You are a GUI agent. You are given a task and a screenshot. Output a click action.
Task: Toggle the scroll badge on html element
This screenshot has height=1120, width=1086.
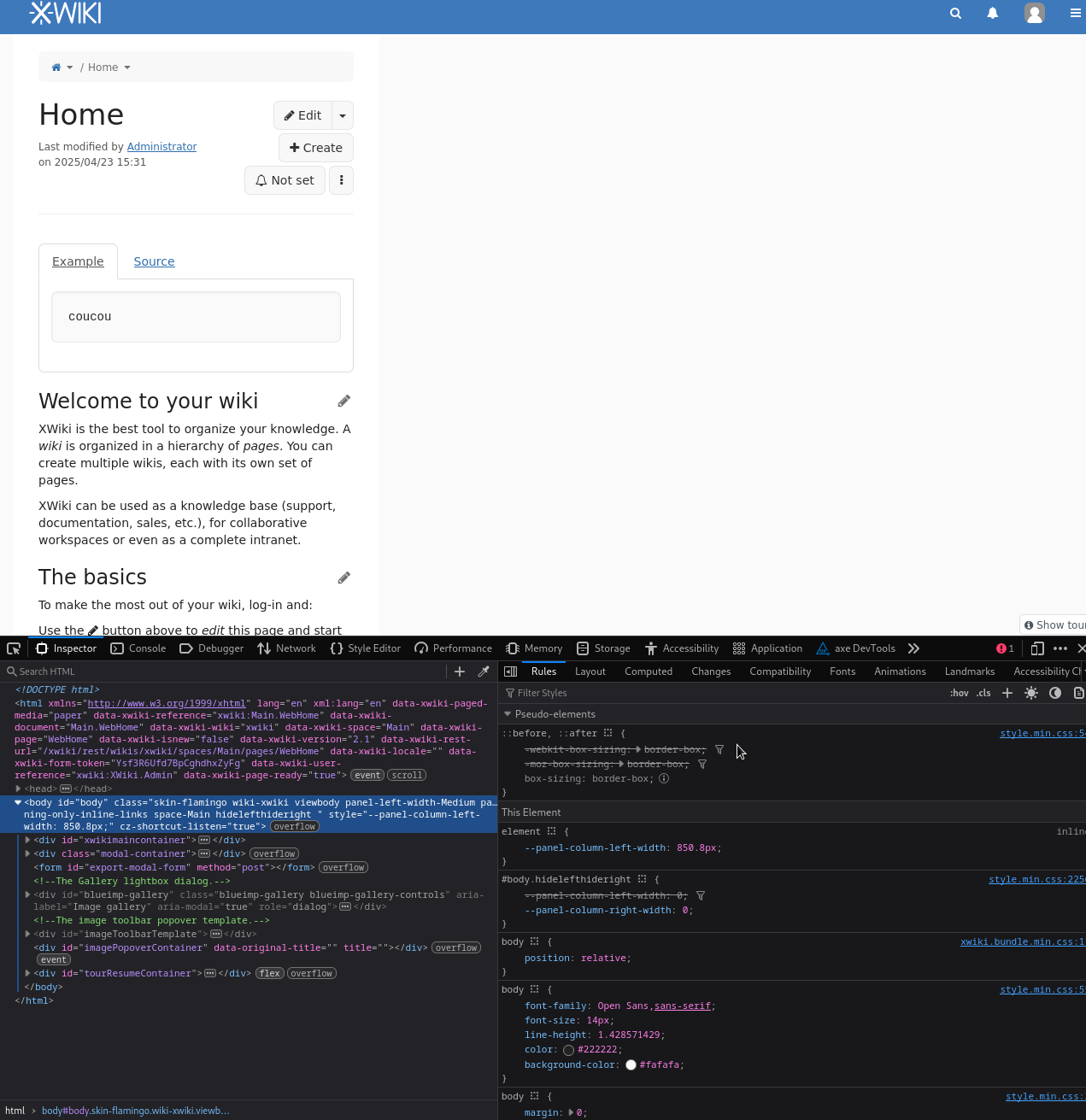click(x=407, y=776)
